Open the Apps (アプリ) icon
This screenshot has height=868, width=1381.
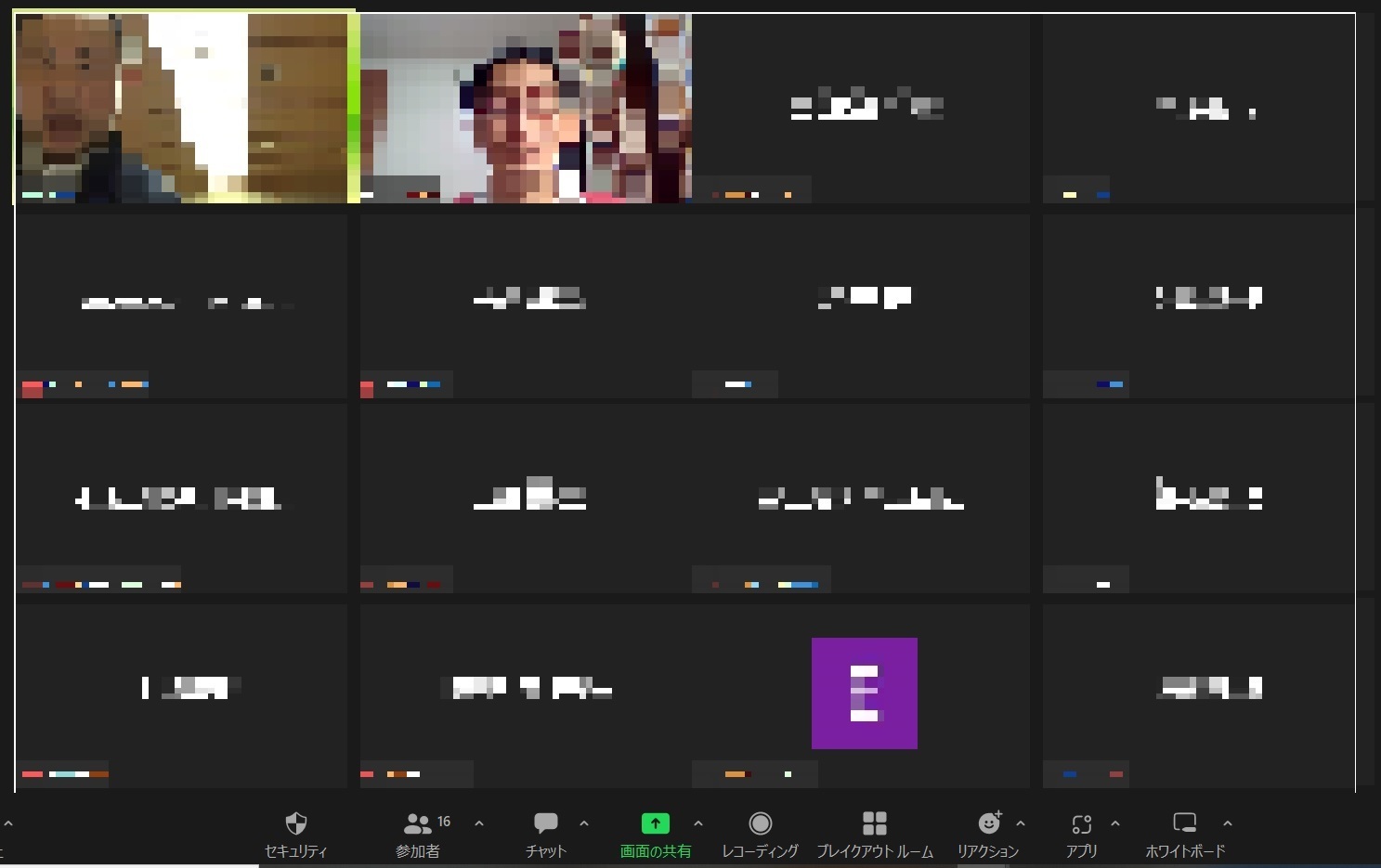click(1082, 823)
